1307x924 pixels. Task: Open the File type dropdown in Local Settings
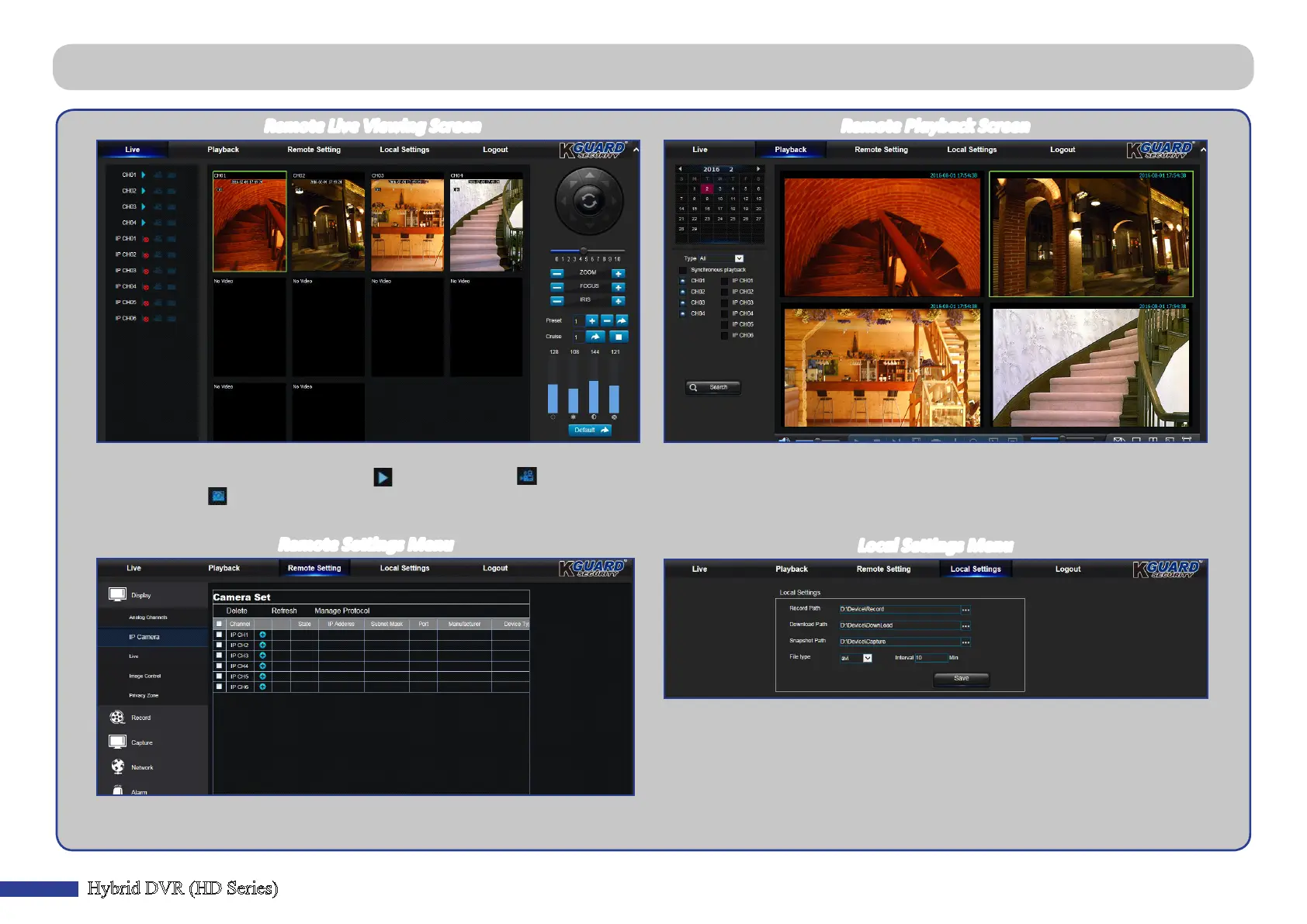coord(867,658)
